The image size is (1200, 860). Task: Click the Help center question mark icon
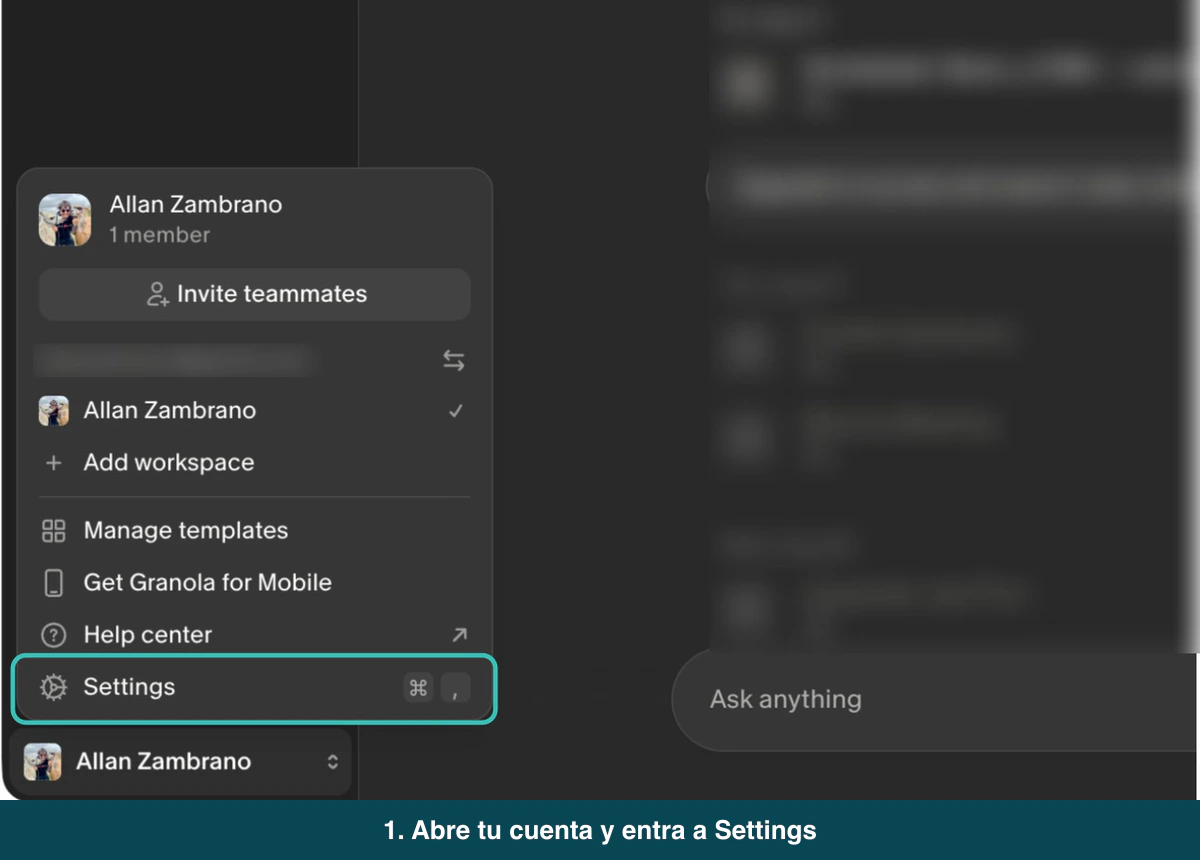point(53,635)
